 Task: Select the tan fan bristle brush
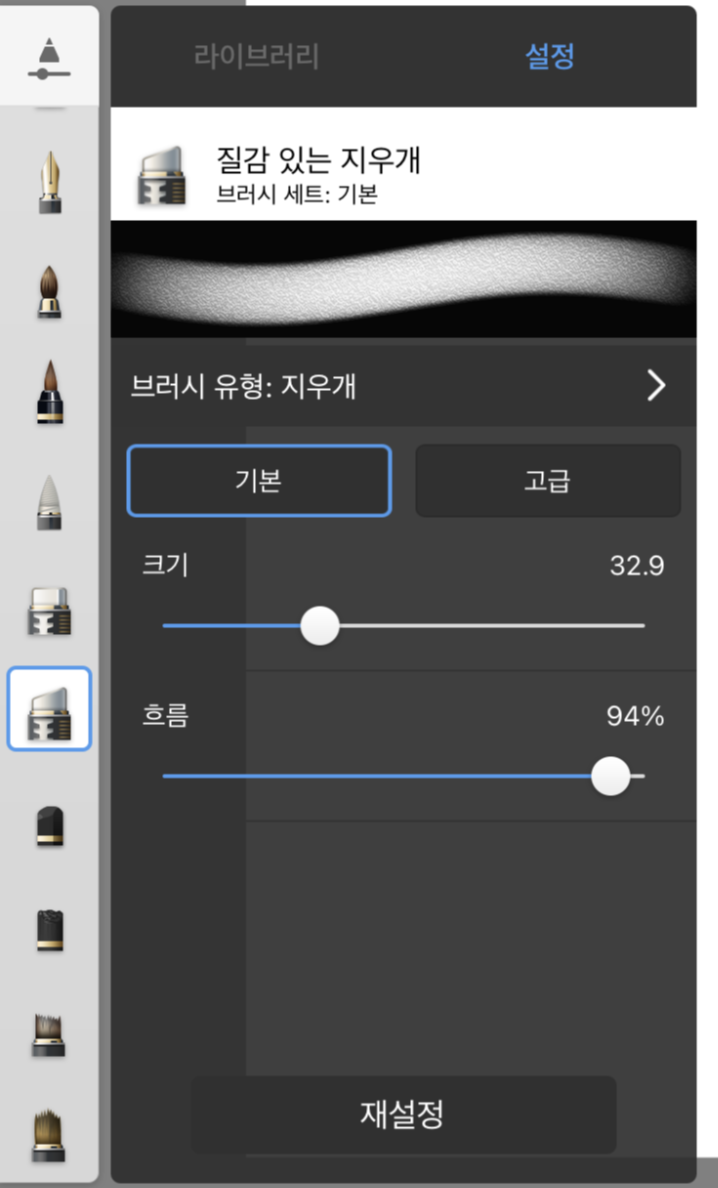(50, 1136)
